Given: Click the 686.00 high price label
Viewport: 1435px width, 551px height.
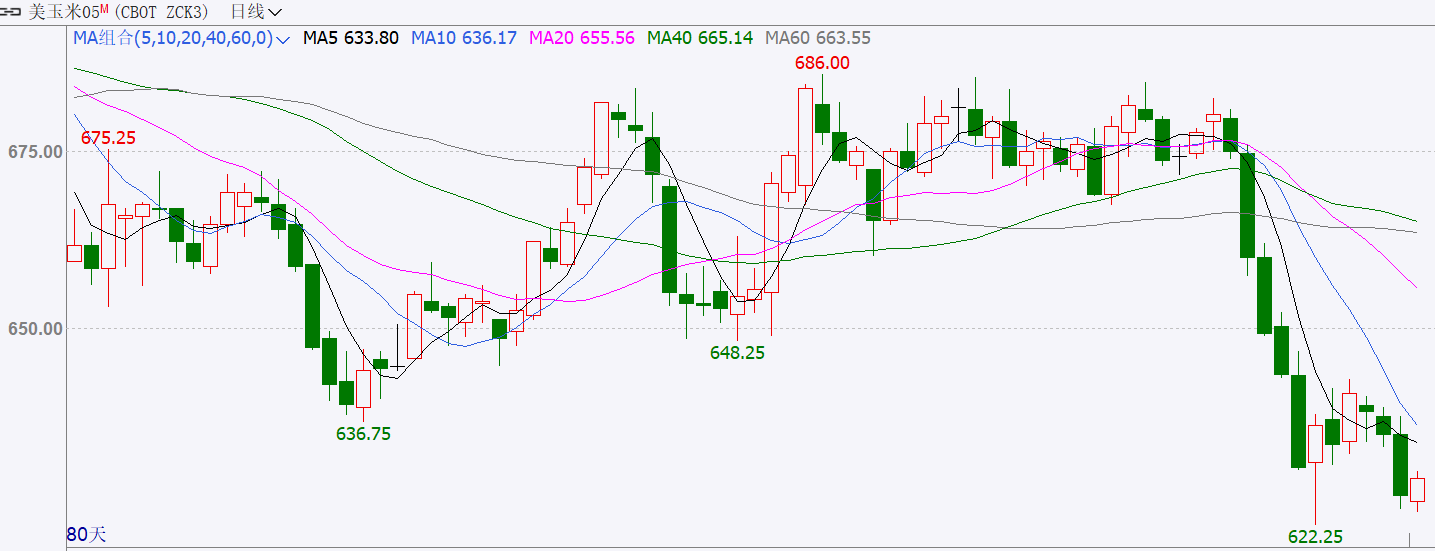Looking at the screenshot, I should 822,62.
